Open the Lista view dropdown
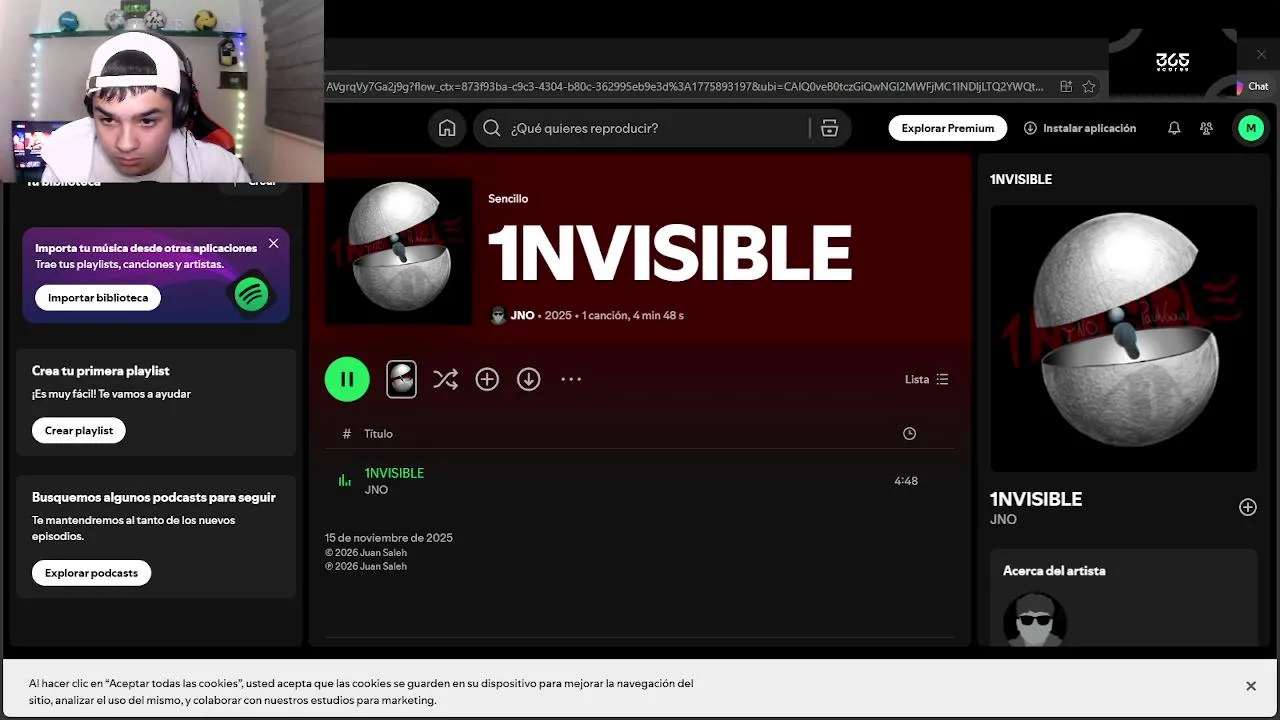Viewport: 1280px width, 720px height. coord(927,379)
